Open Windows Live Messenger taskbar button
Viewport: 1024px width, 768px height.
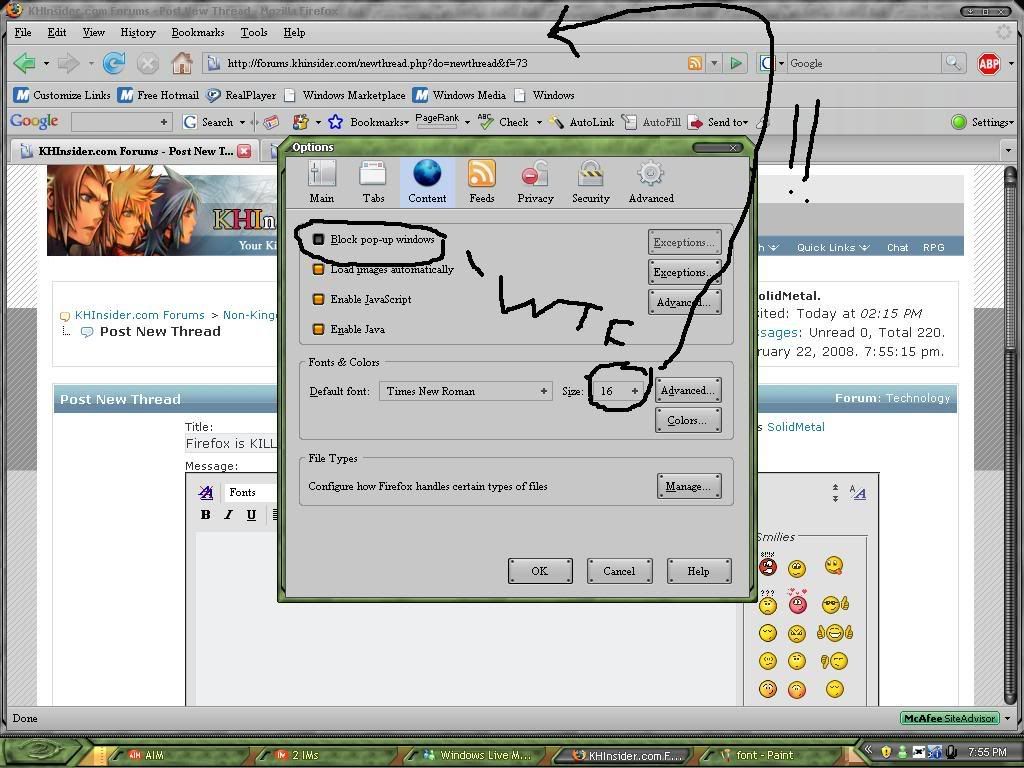coord(477,755)
